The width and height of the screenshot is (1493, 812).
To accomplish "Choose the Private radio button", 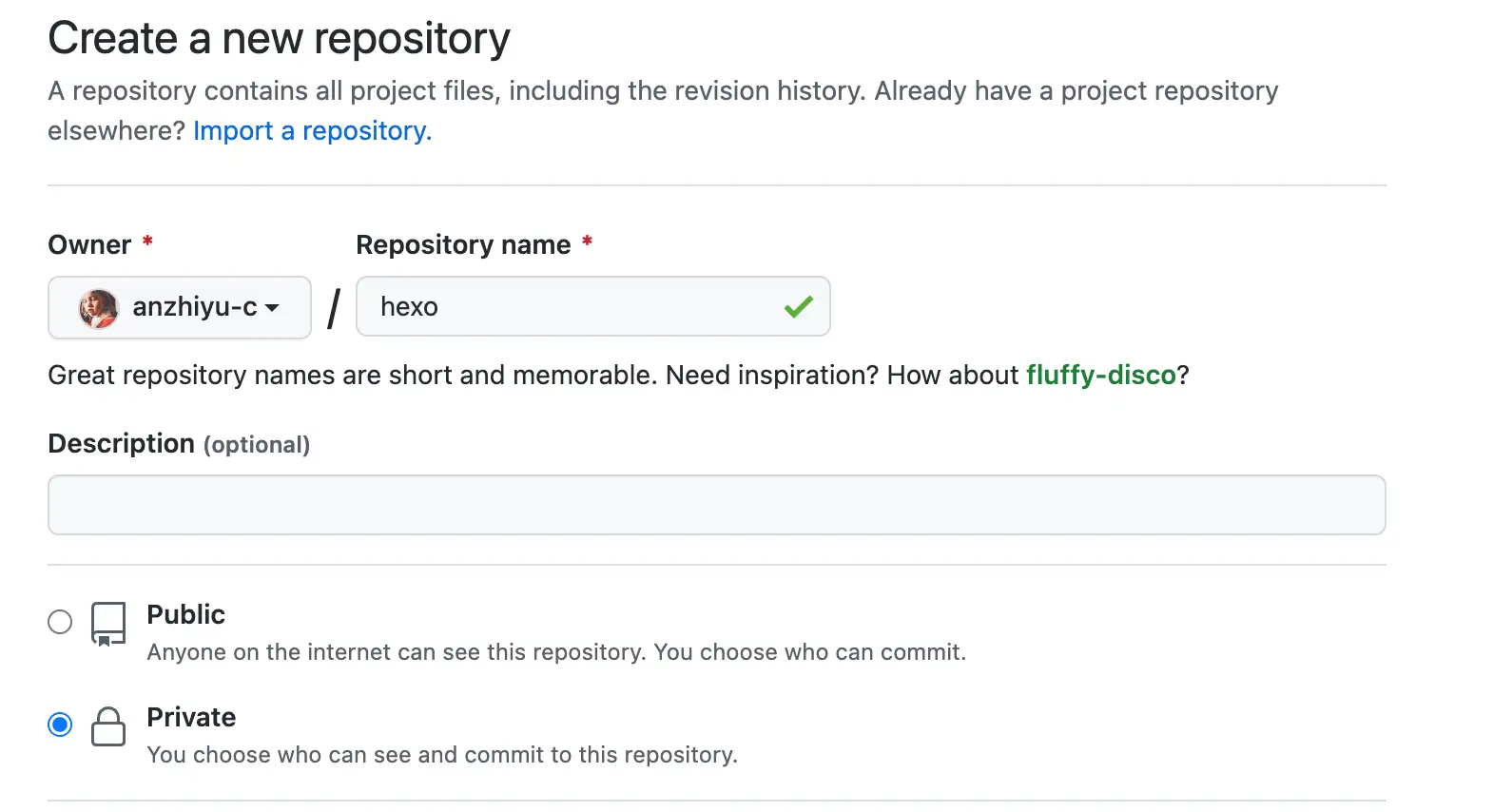I will tap(60, 725).
